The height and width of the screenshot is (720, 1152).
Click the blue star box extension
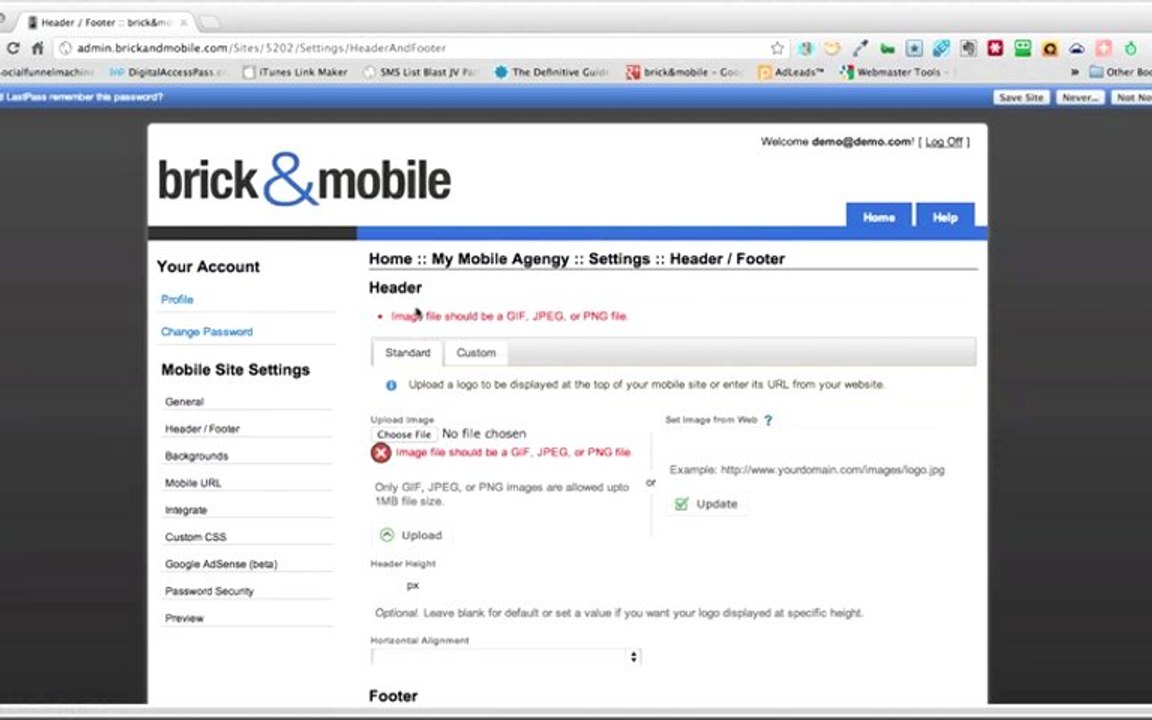[x=914, y=48]
